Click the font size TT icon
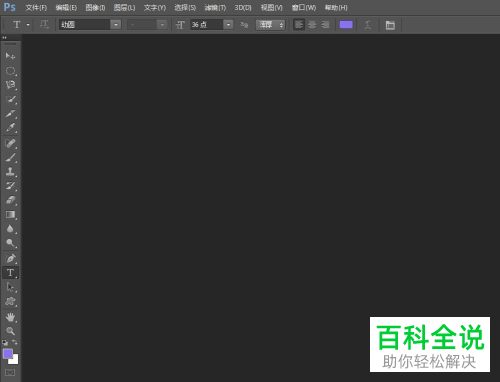Image resolution: width=500 pixels, height=382 pixels. pyautogui.click(x=180, y=25)
